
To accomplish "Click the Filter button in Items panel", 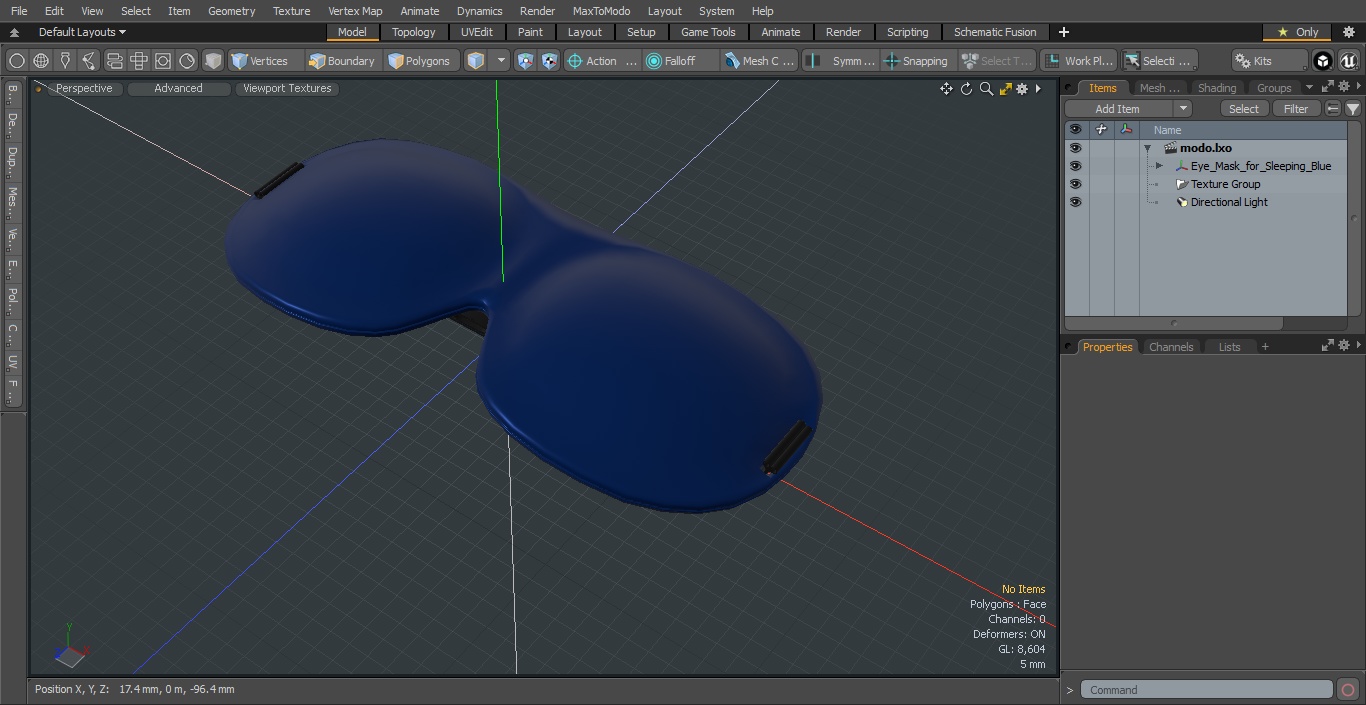I will [1296, 109].
